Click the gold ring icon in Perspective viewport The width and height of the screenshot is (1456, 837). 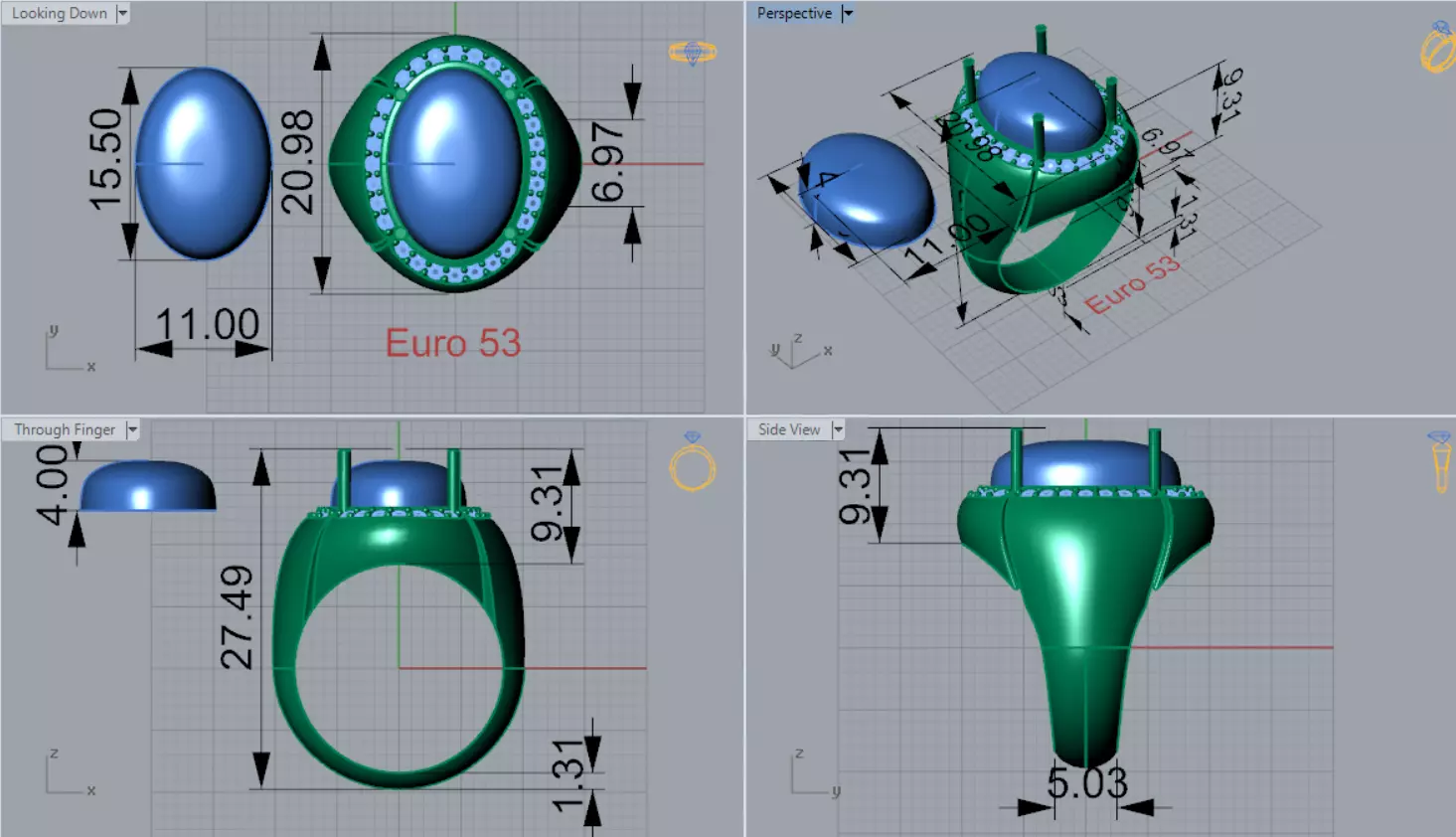tap(1438, 47)
